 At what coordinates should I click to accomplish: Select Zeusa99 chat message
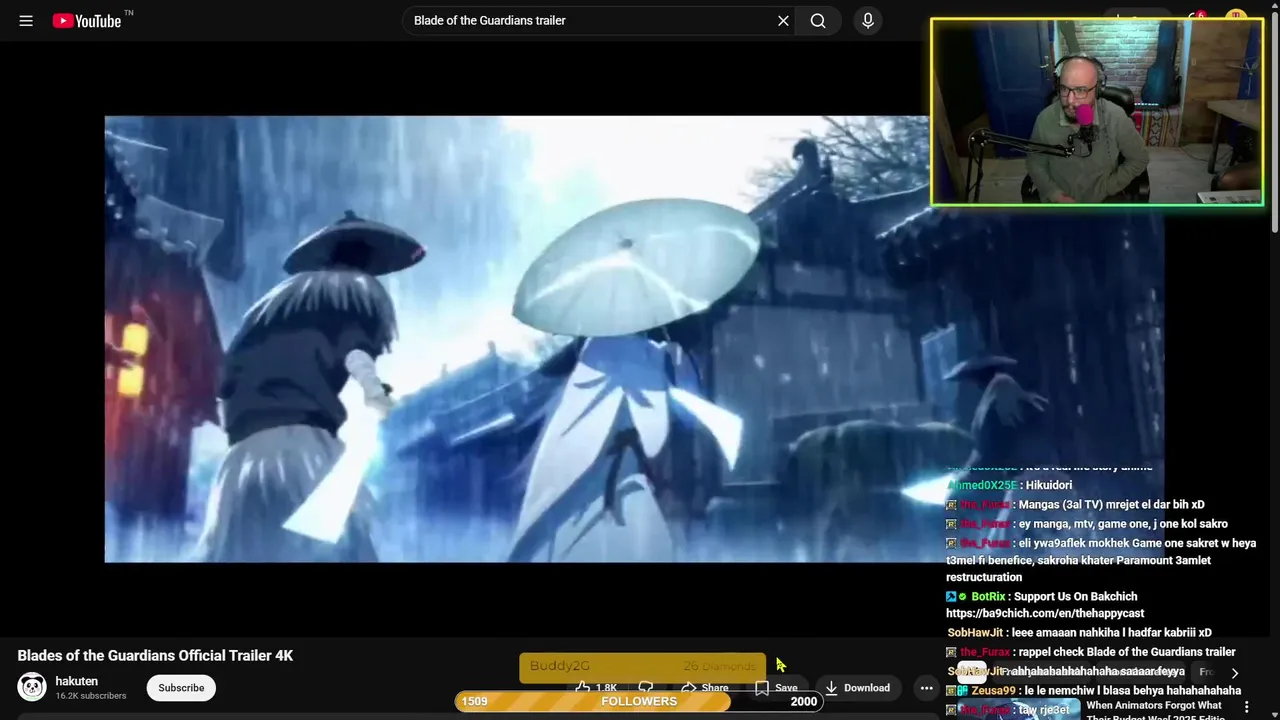pyautogui.click(x=1095, y=690)
